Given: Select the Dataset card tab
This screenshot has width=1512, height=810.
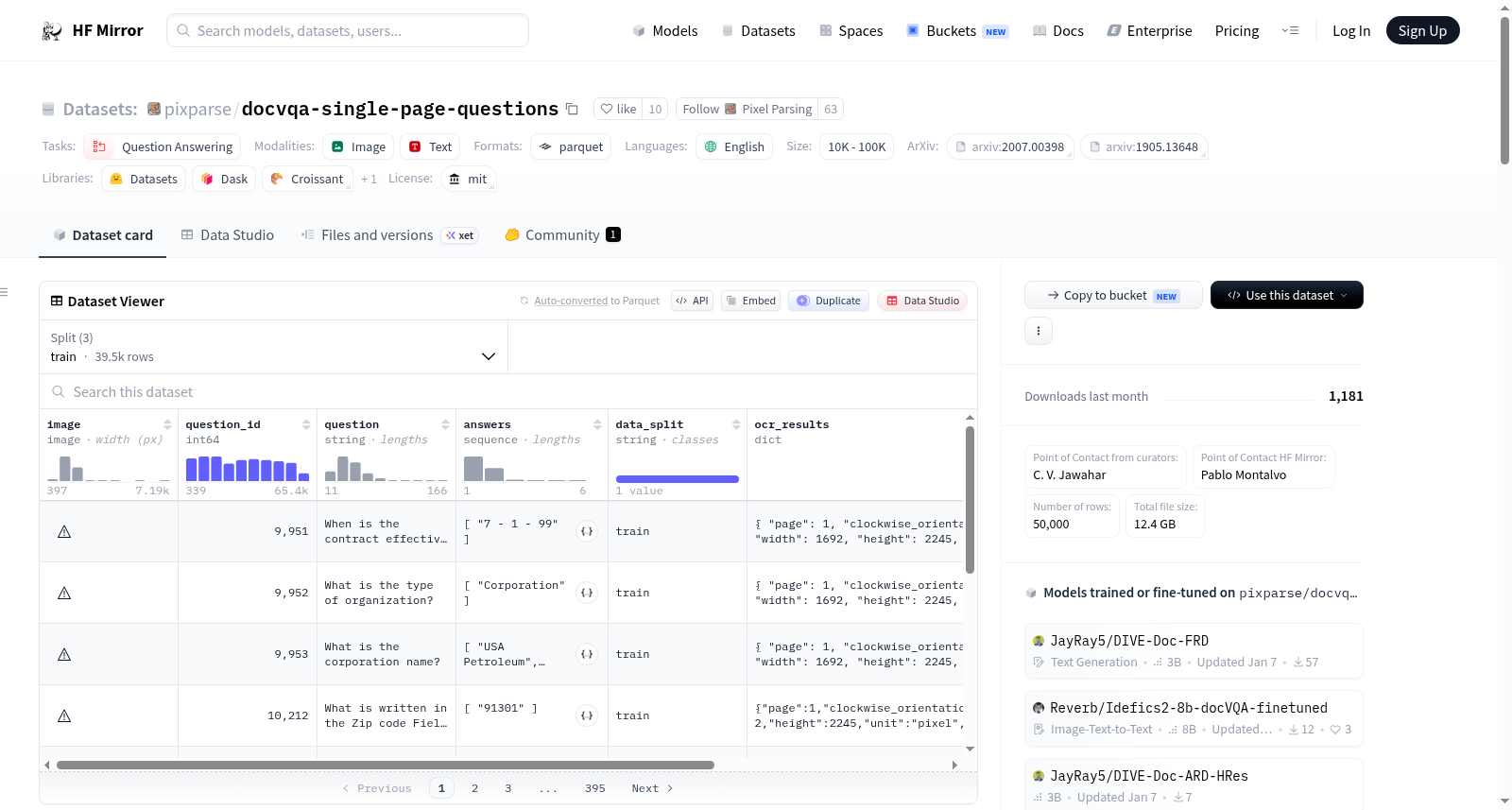Looking at the screenshot, I should coord(103,234).
